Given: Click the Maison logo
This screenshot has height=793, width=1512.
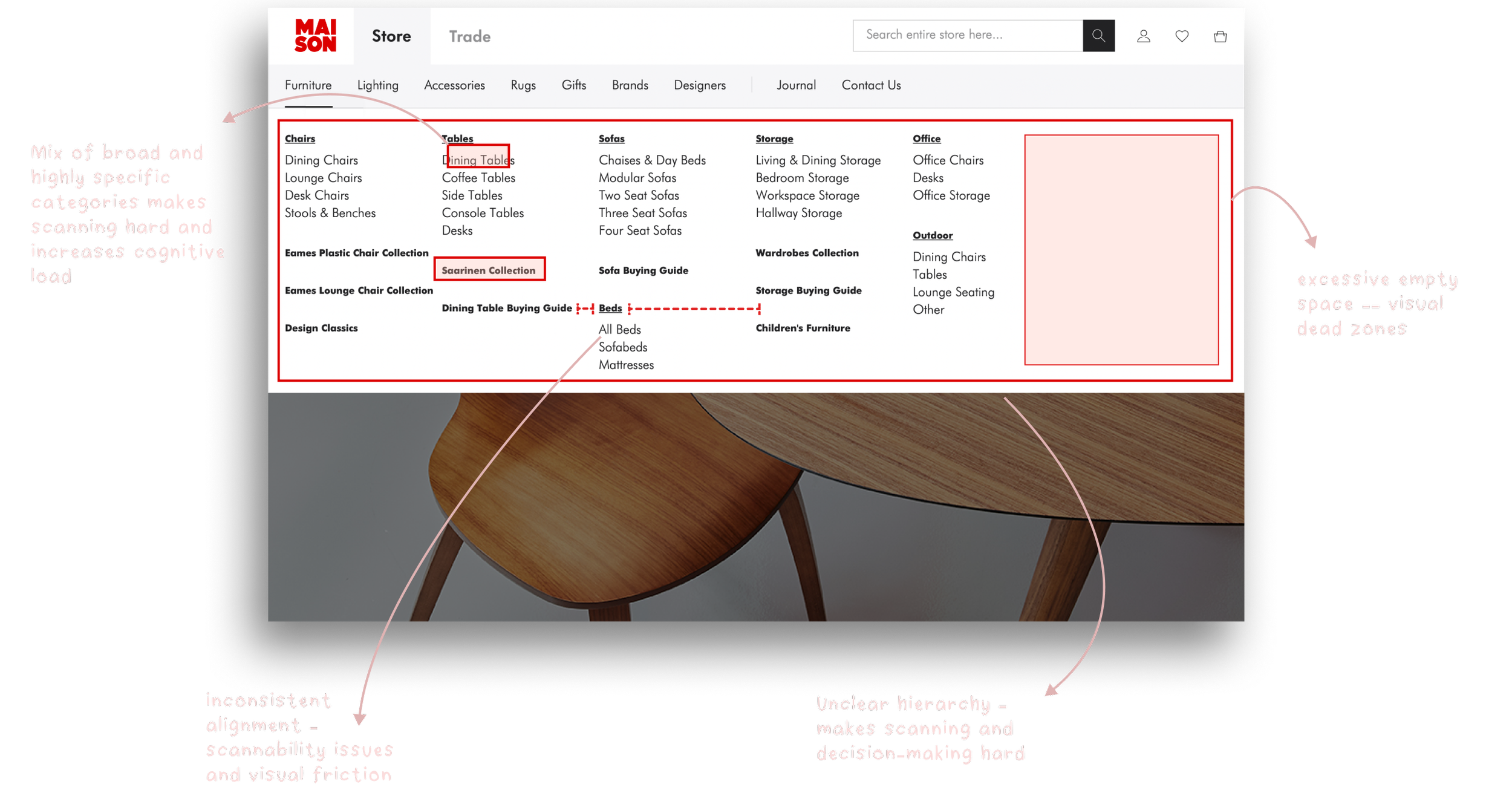Looking at the screenshot, I should [315, 36].
